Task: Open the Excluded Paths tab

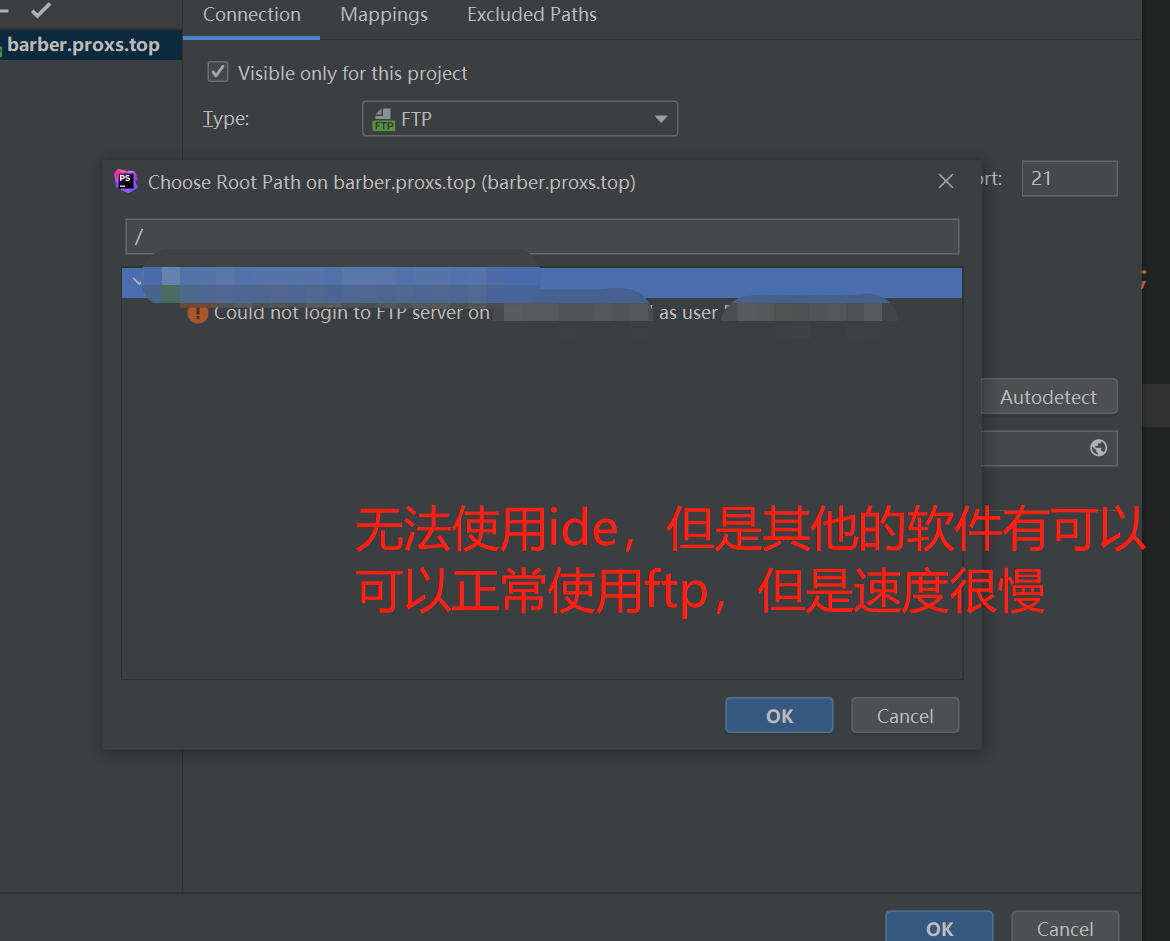Action: (x=531, y=15)
